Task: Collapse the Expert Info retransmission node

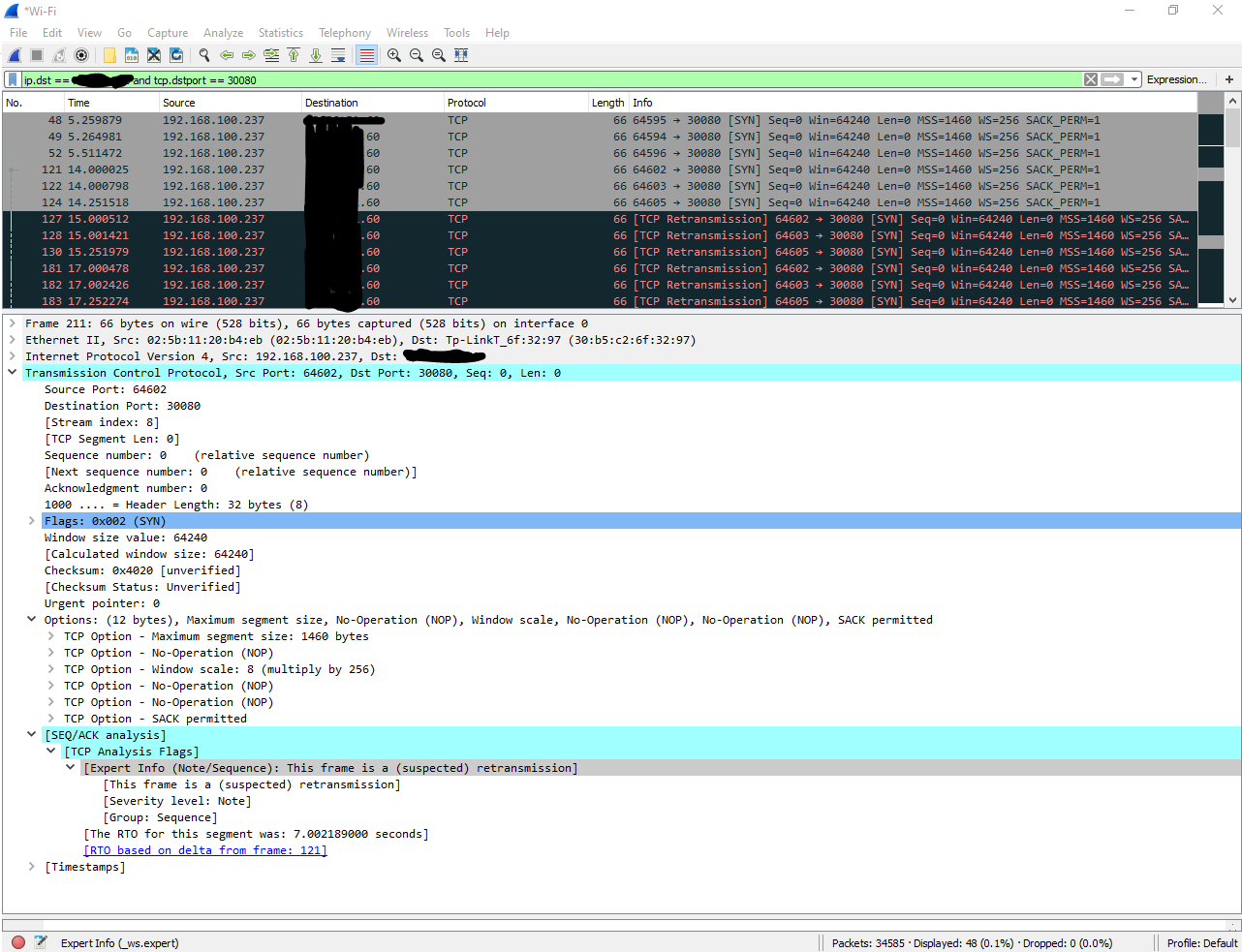Action: (x=70, y=768)
